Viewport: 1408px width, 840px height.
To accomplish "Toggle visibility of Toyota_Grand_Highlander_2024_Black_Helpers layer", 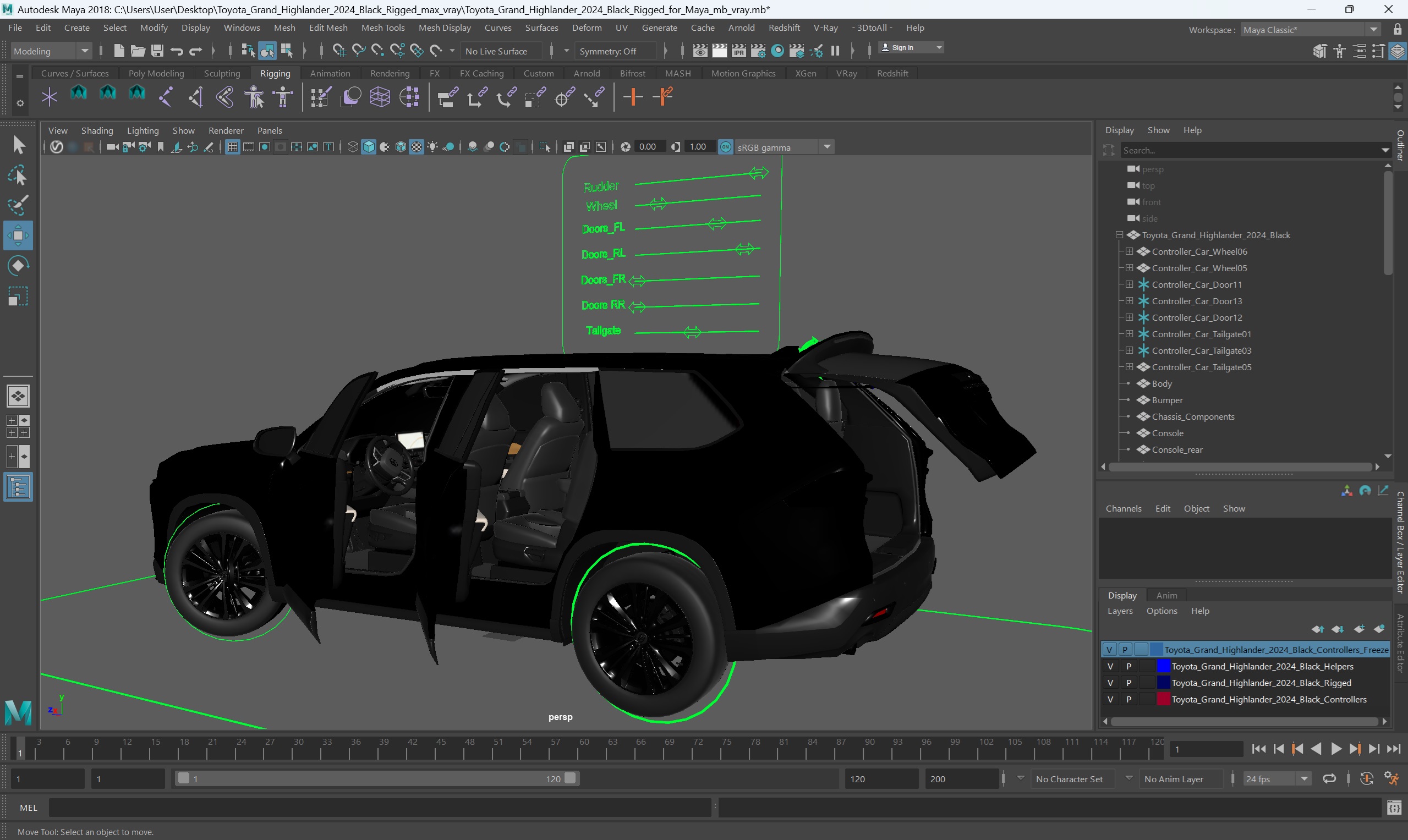I will pyautogui.click(x=1109, y=666).
